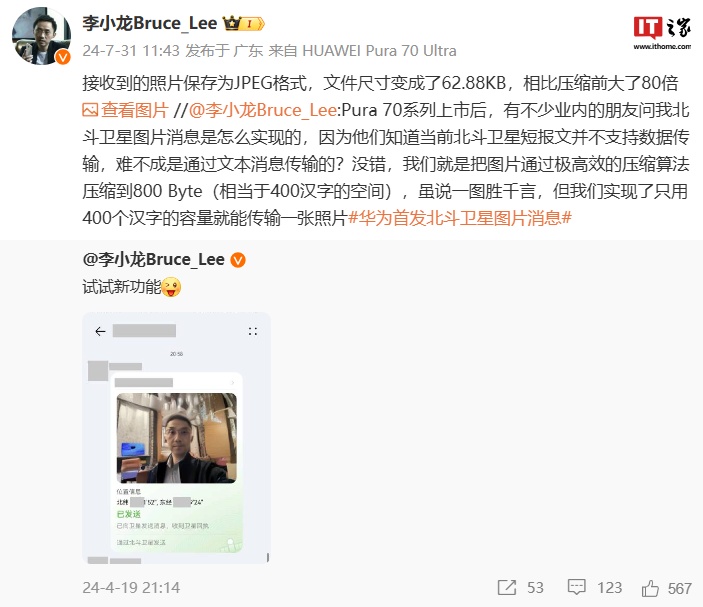
Task: Click four-dot menu icon in chat screenshot
Action: (253, 332)
